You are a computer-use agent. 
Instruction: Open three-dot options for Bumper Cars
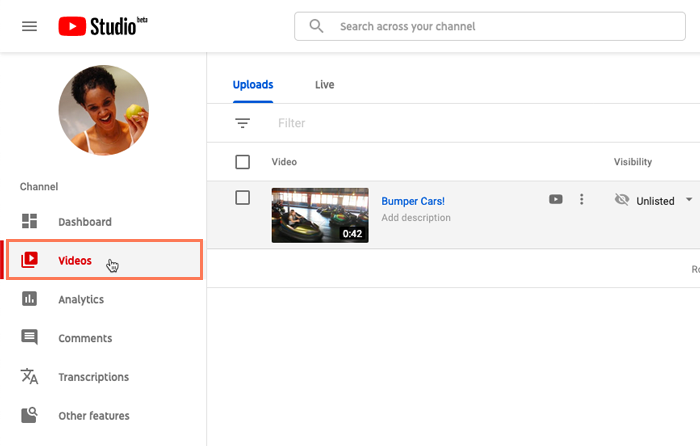point(582,200)
